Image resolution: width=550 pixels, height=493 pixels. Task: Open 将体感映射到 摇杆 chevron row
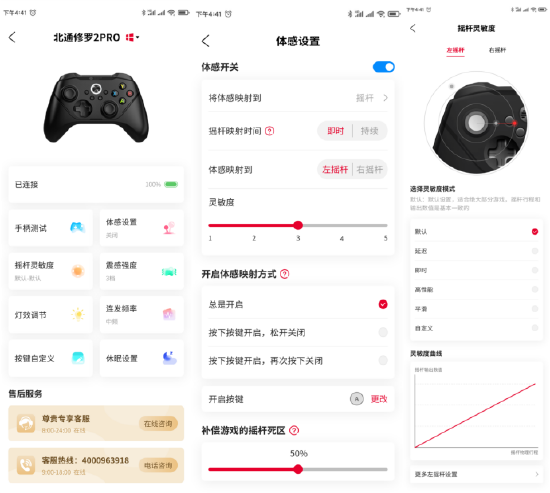[x=298, y=98]
